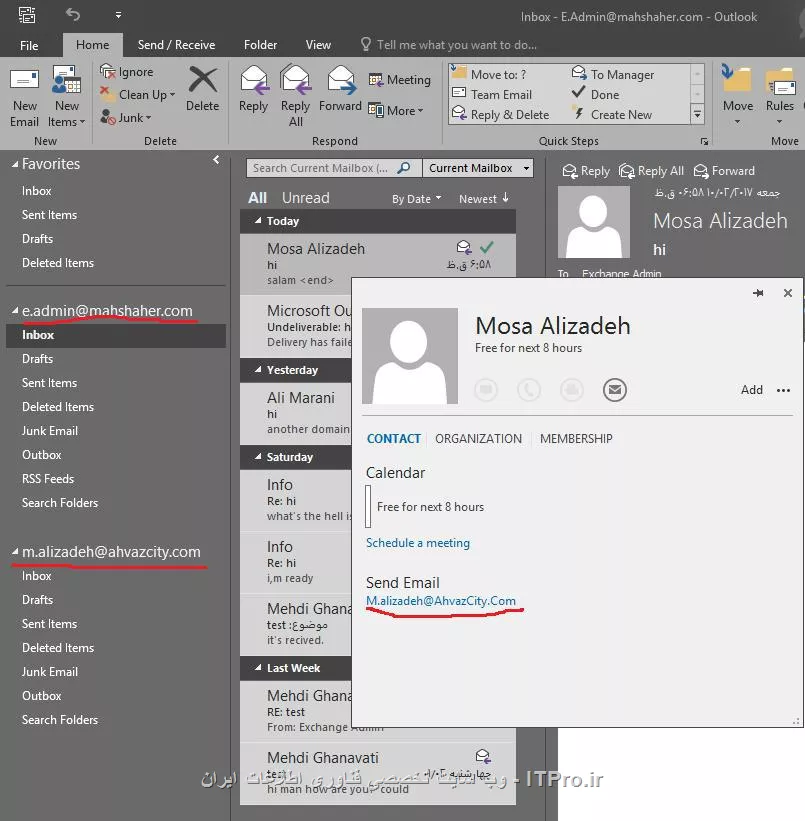Click Forward in the reading pane
Image resolution: width=805 pixels, height=821 pixels.
pyautogui.click(x=724, y=171)
